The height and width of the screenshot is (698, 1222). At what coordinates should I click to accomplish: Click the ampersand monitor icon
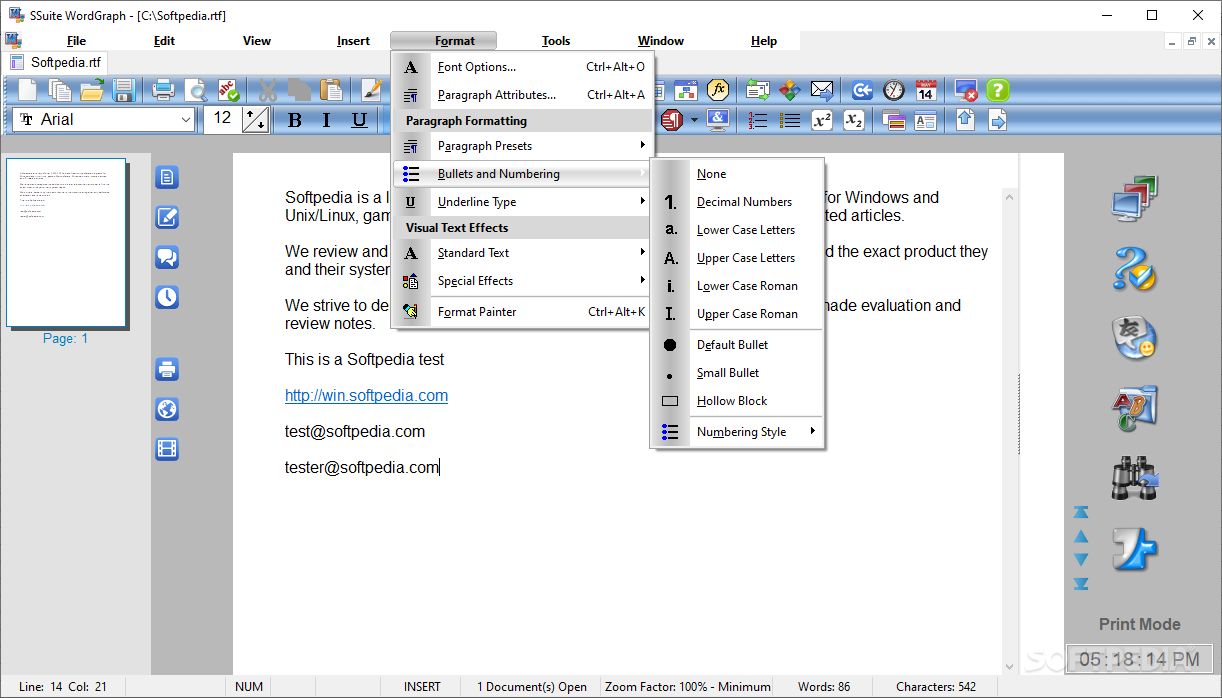tap(718, 120)
